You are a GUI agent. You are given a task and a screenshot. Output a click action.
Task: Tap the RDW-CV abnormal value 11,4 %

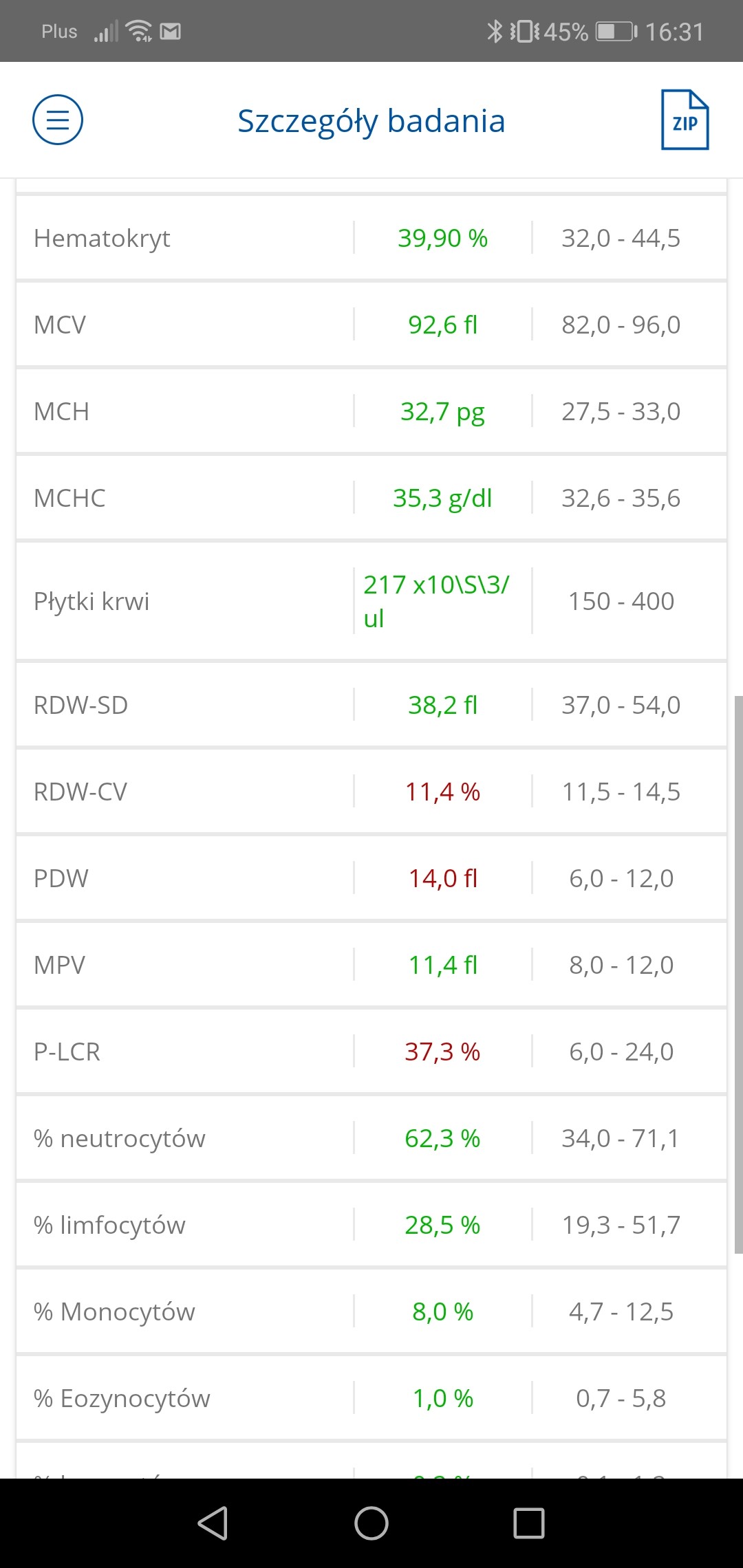coord(442,792)
